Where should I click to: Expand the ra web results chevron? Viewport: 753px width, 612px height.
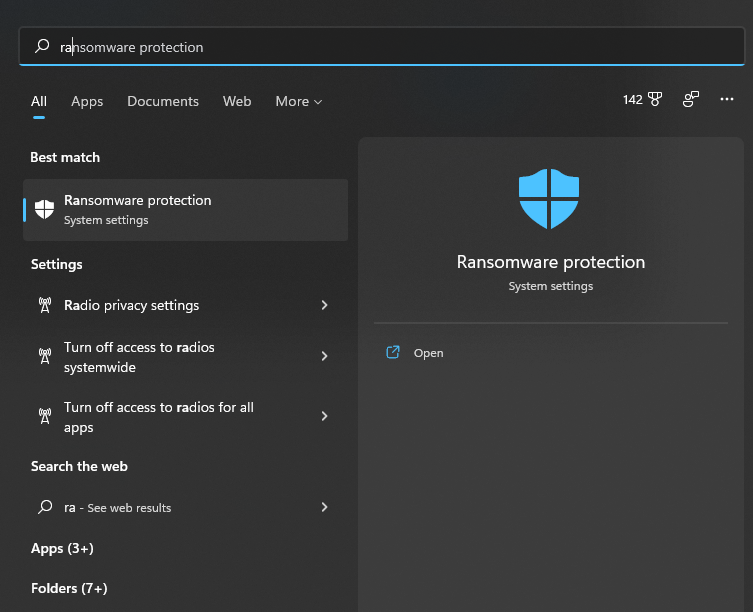coord(325,507)
